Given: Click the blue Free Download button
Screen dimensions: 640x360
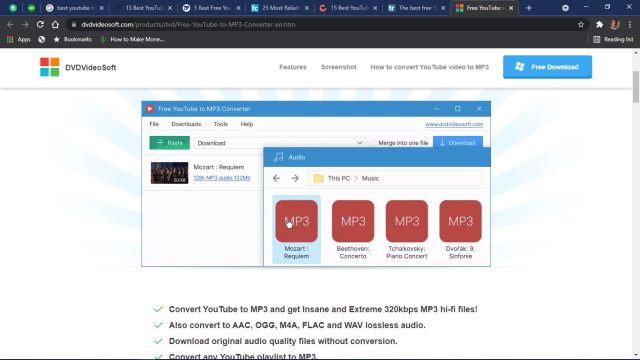Looking at the screenshot, I should coord(547,67).
